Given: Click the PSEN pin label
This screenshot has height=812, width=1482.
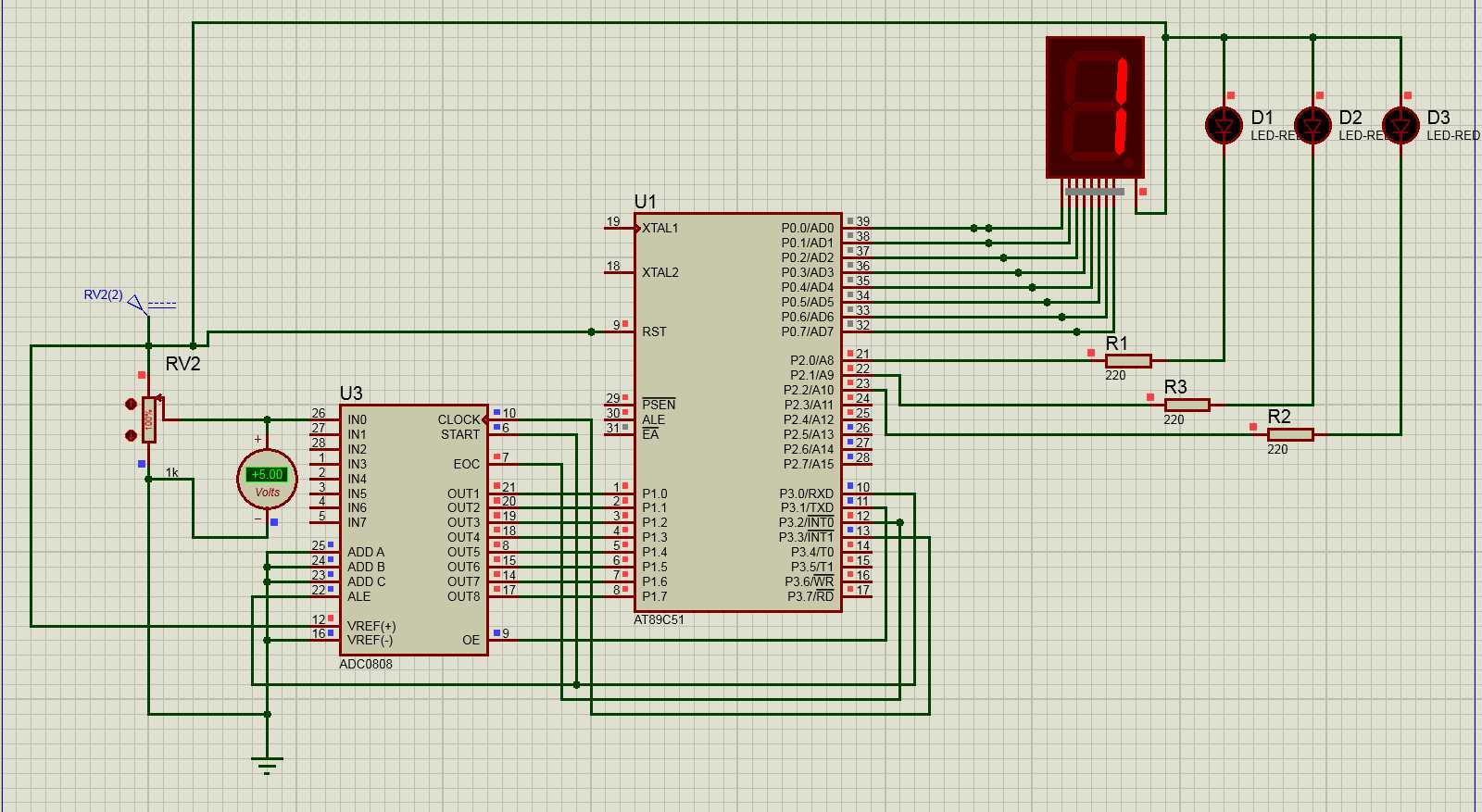Looking at the screenshot, I should pos(659,405).
